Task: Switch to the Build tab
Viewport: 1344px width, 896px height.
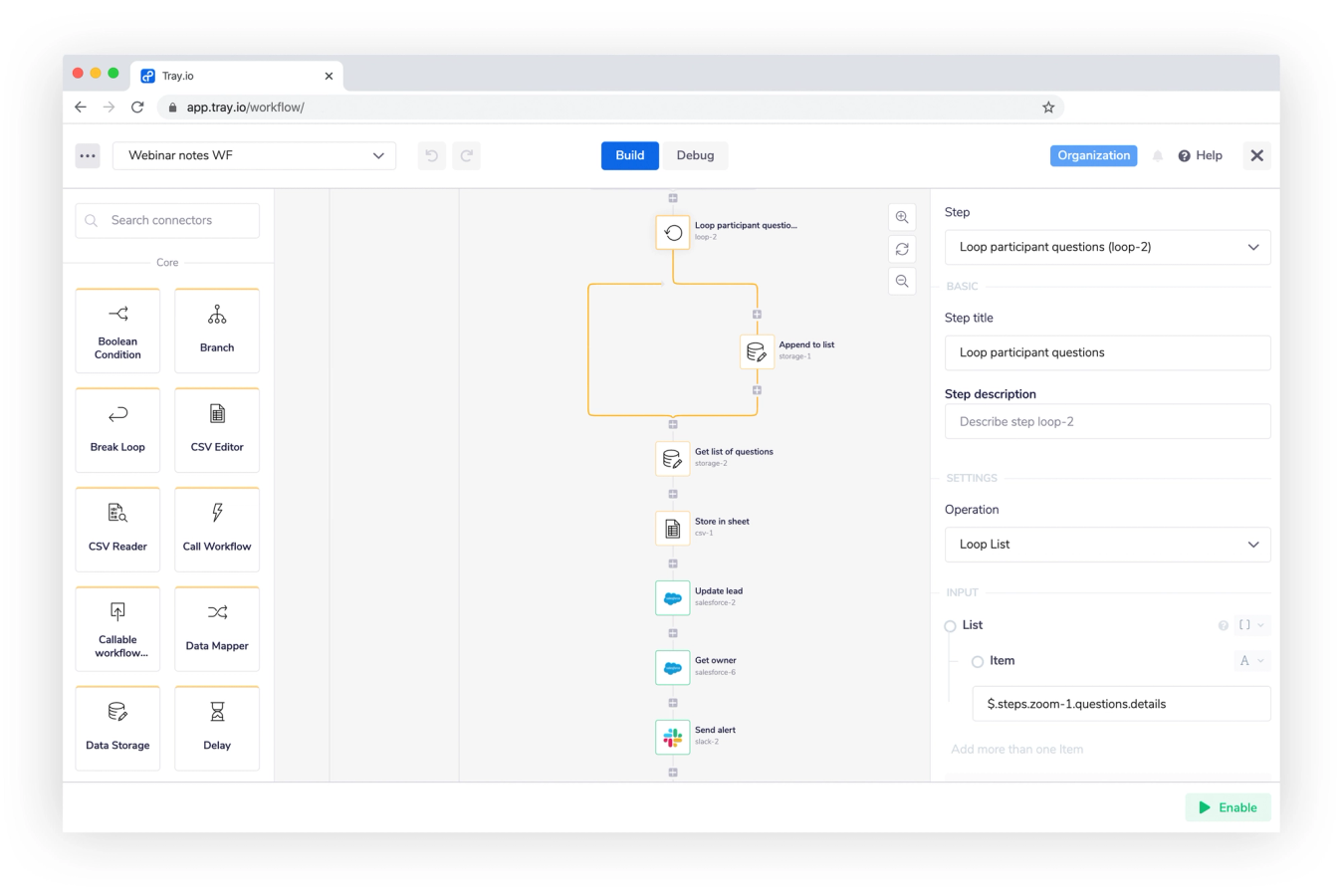Action: 630,155
